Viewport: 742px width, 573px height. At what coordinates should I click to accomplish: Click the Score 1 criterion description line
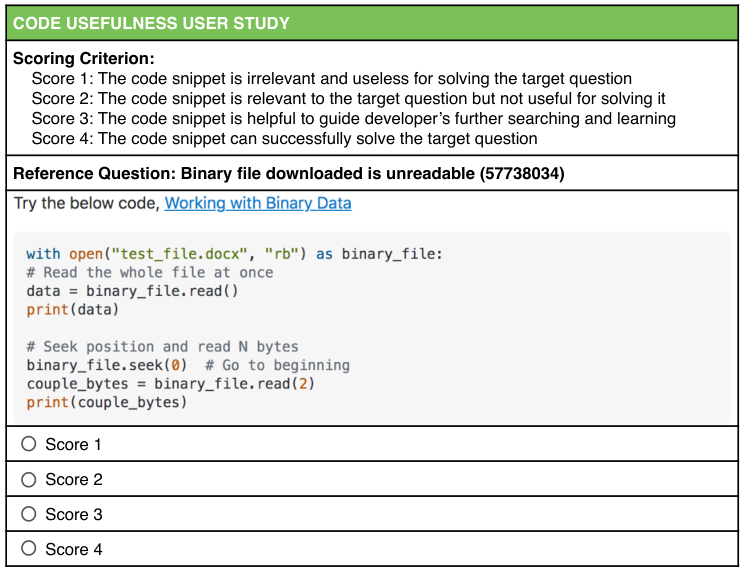[x=332, y=79]
